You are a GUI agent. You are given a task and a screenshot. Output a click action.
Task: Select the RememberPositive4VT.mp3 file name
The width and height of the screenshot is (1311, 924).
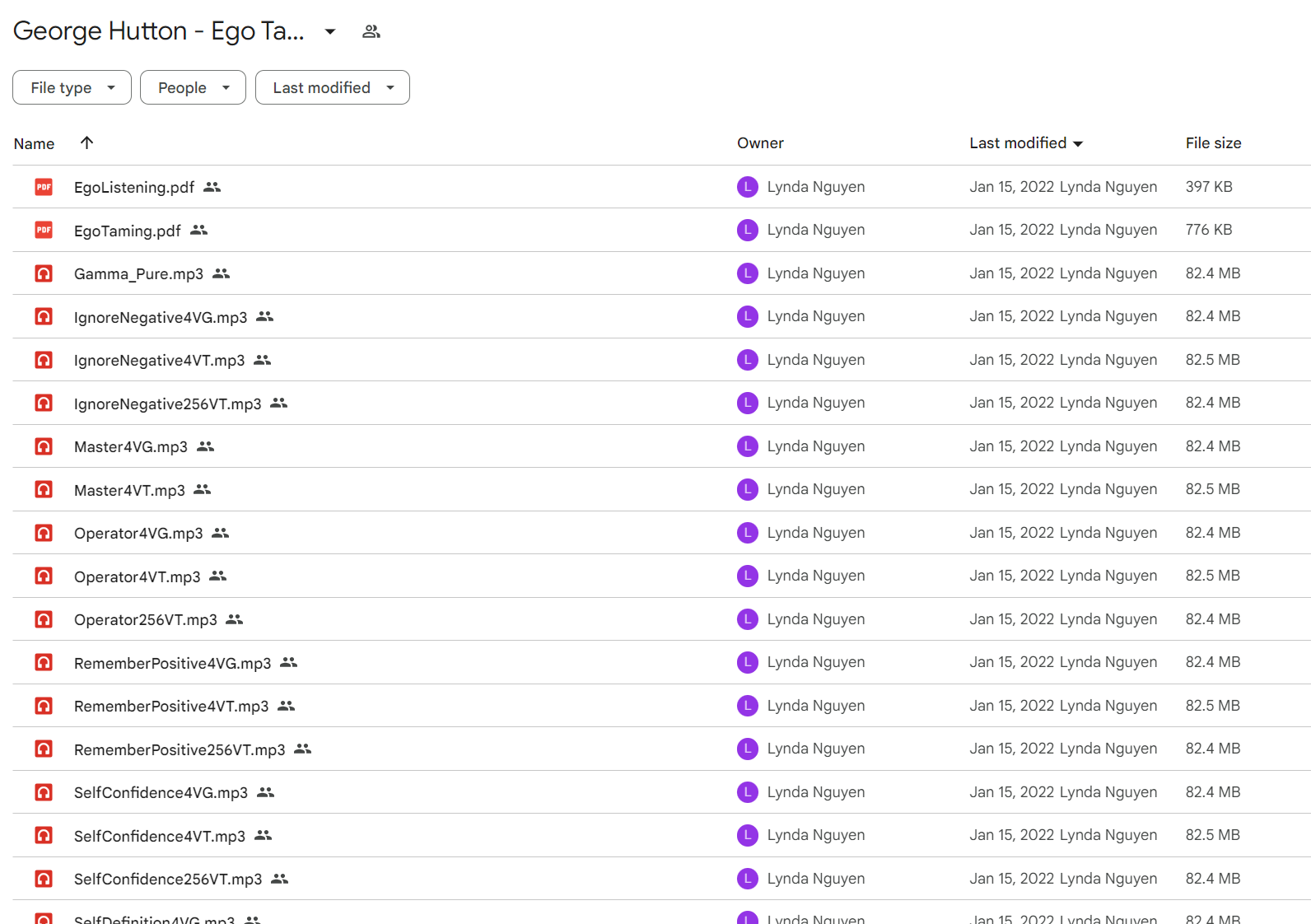tap(171, 707)
